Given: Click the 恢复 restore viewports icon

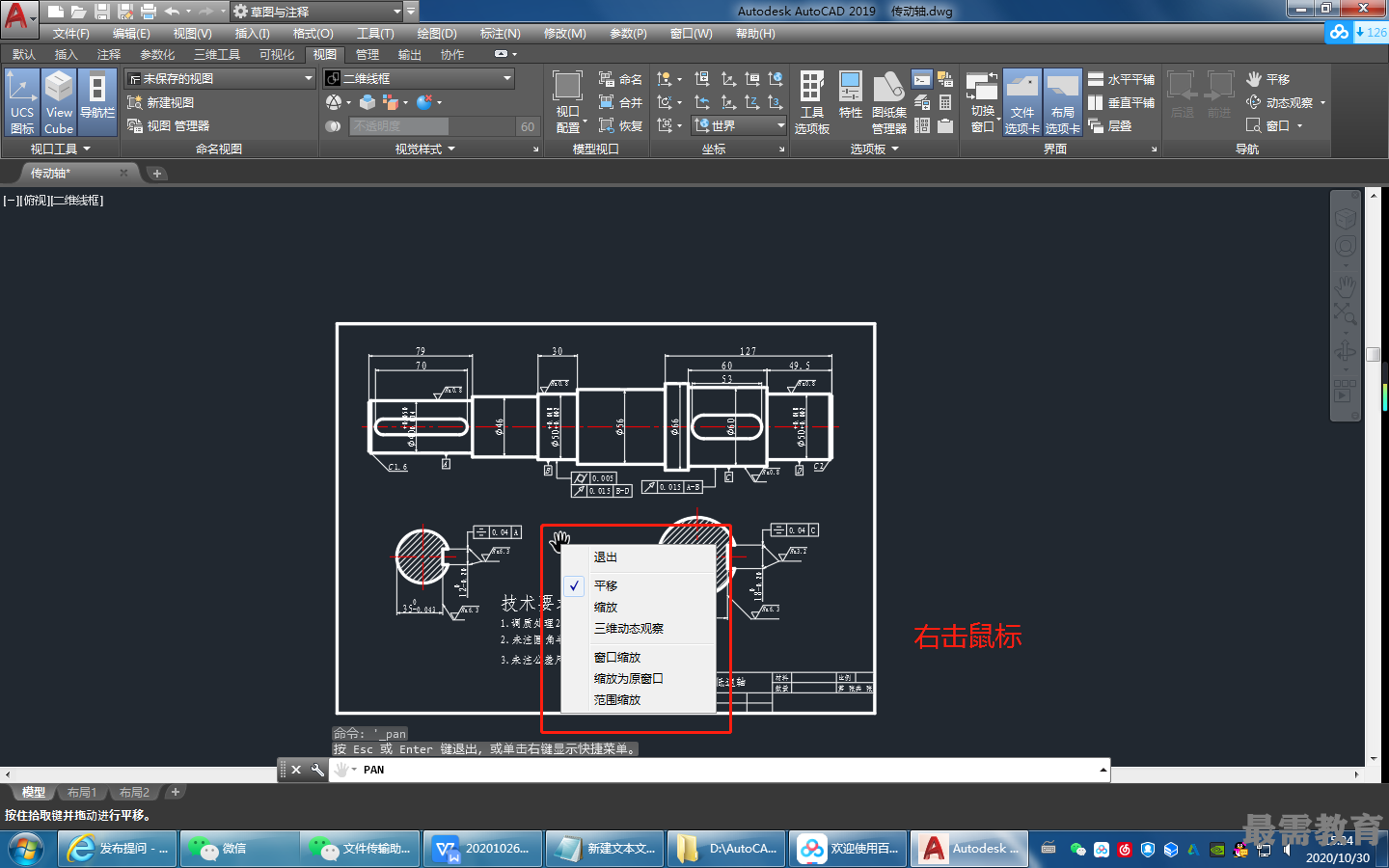Looking at the screenshot, I should pyautogui.click(x=620, y=125).
